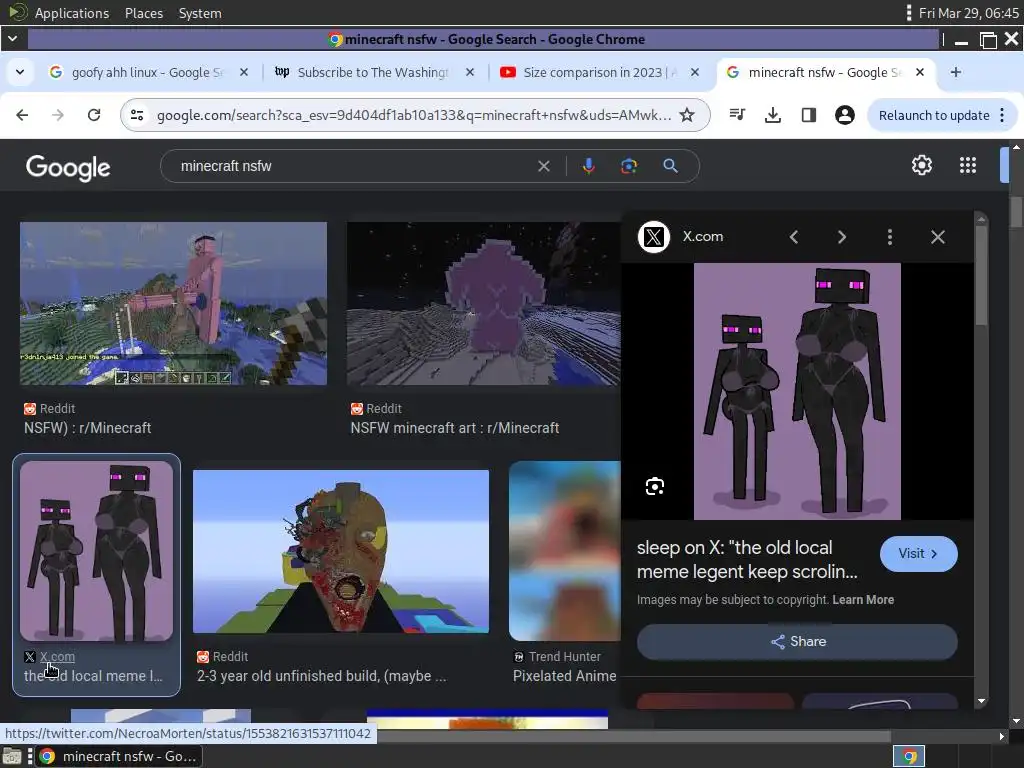The width and height of the screenshot is (1024, 768).
Task: Open first Reddit Minecraft landscape thumbnail
Action: (x=173, y=304)
